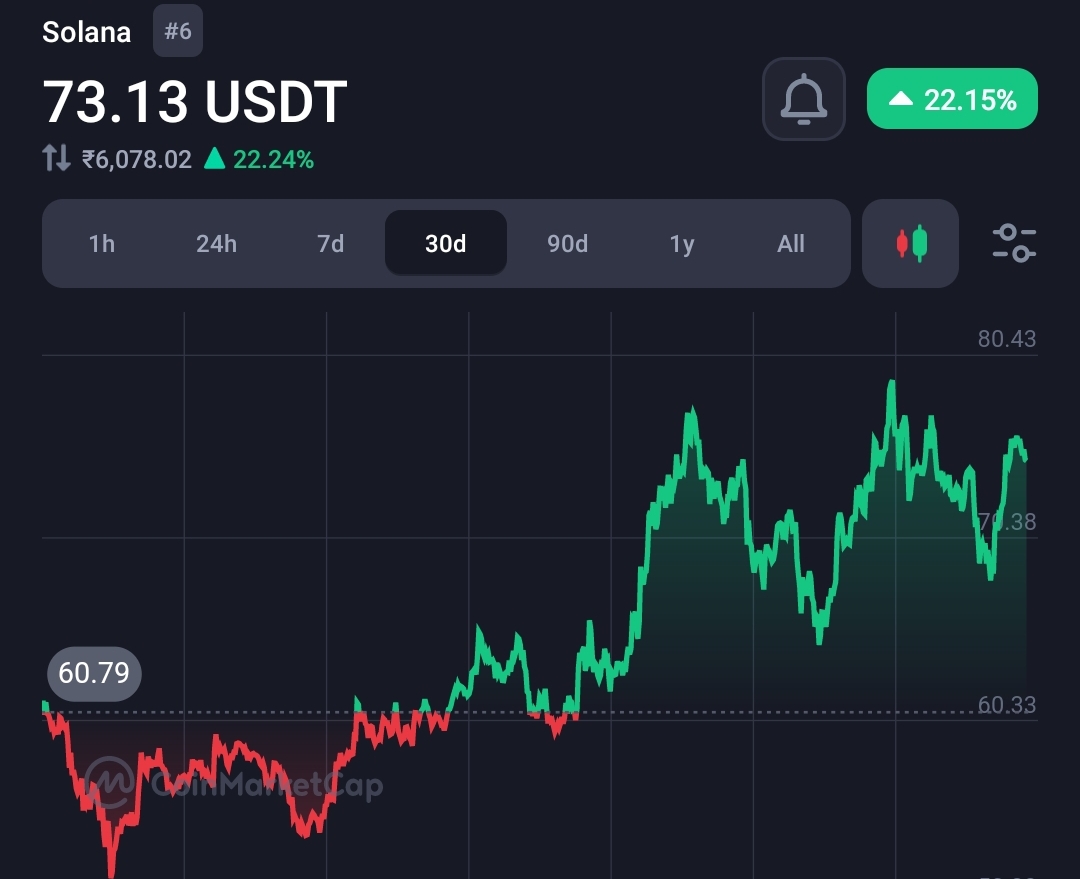Tap the 60.79 opening price label
The width and height of the screenshot is (1080, 879).
(x=94, y=673)
